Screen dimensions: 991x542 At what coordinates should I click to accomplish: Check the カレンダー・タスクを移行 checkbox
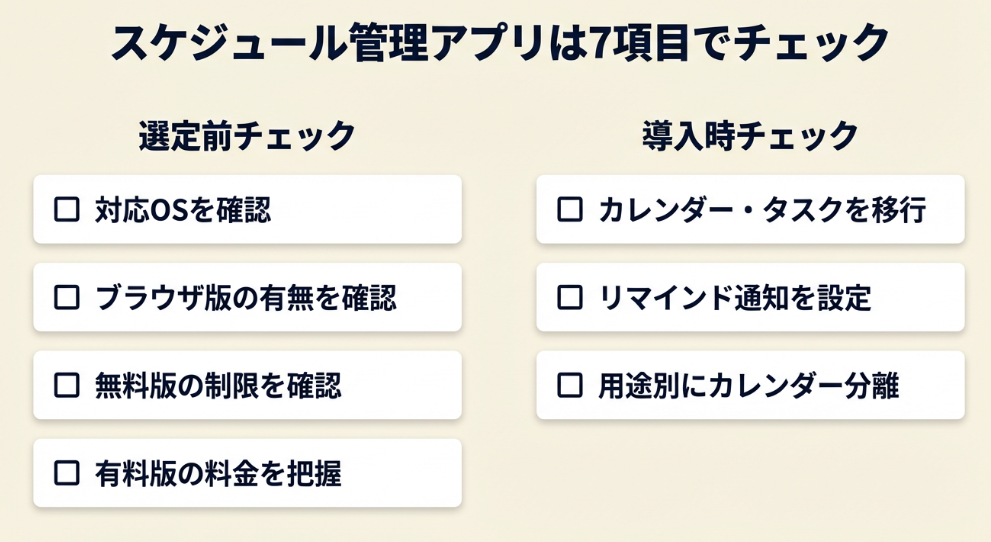point(570,210)
